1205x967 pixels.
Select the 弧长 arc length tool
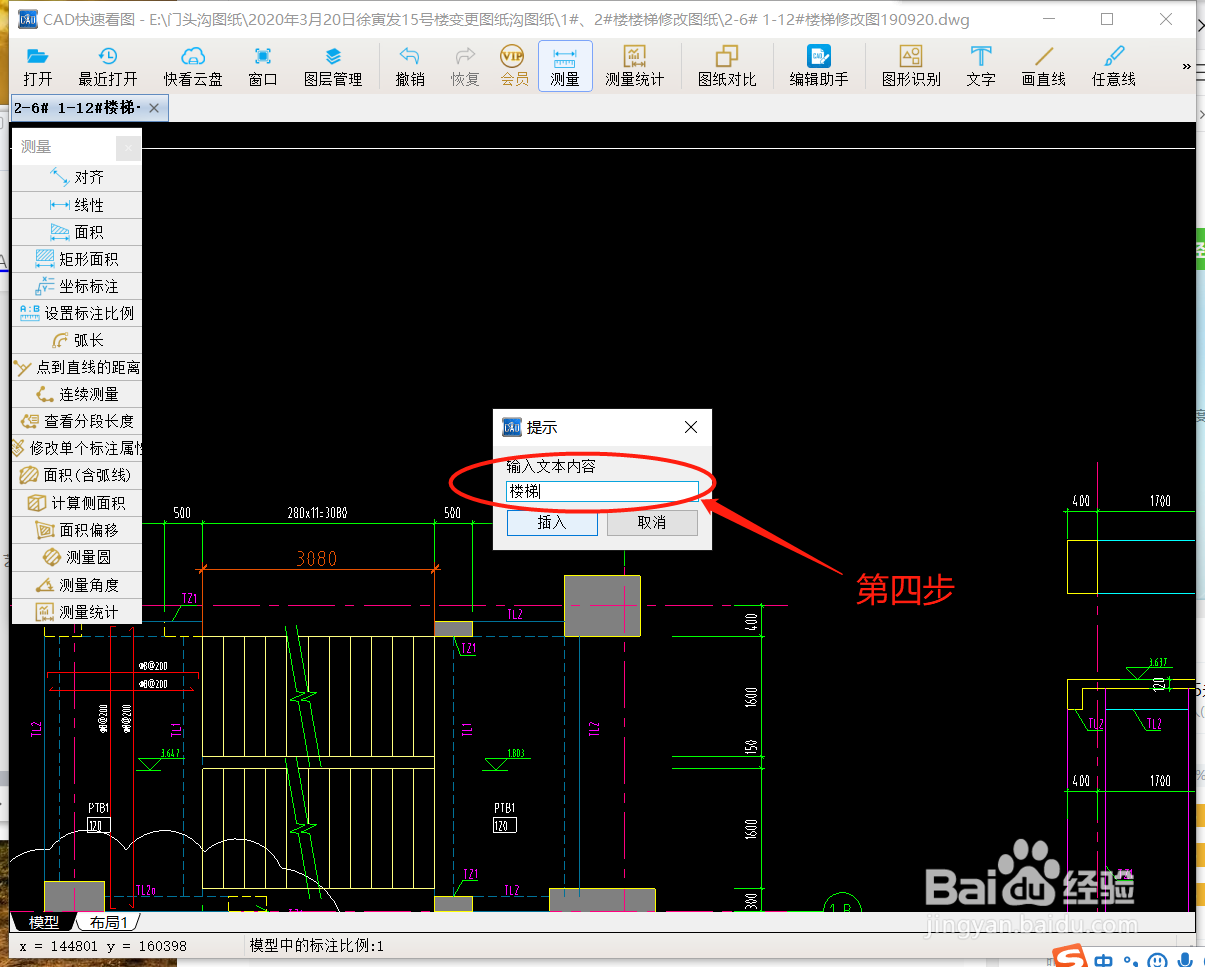pos(84,339)
